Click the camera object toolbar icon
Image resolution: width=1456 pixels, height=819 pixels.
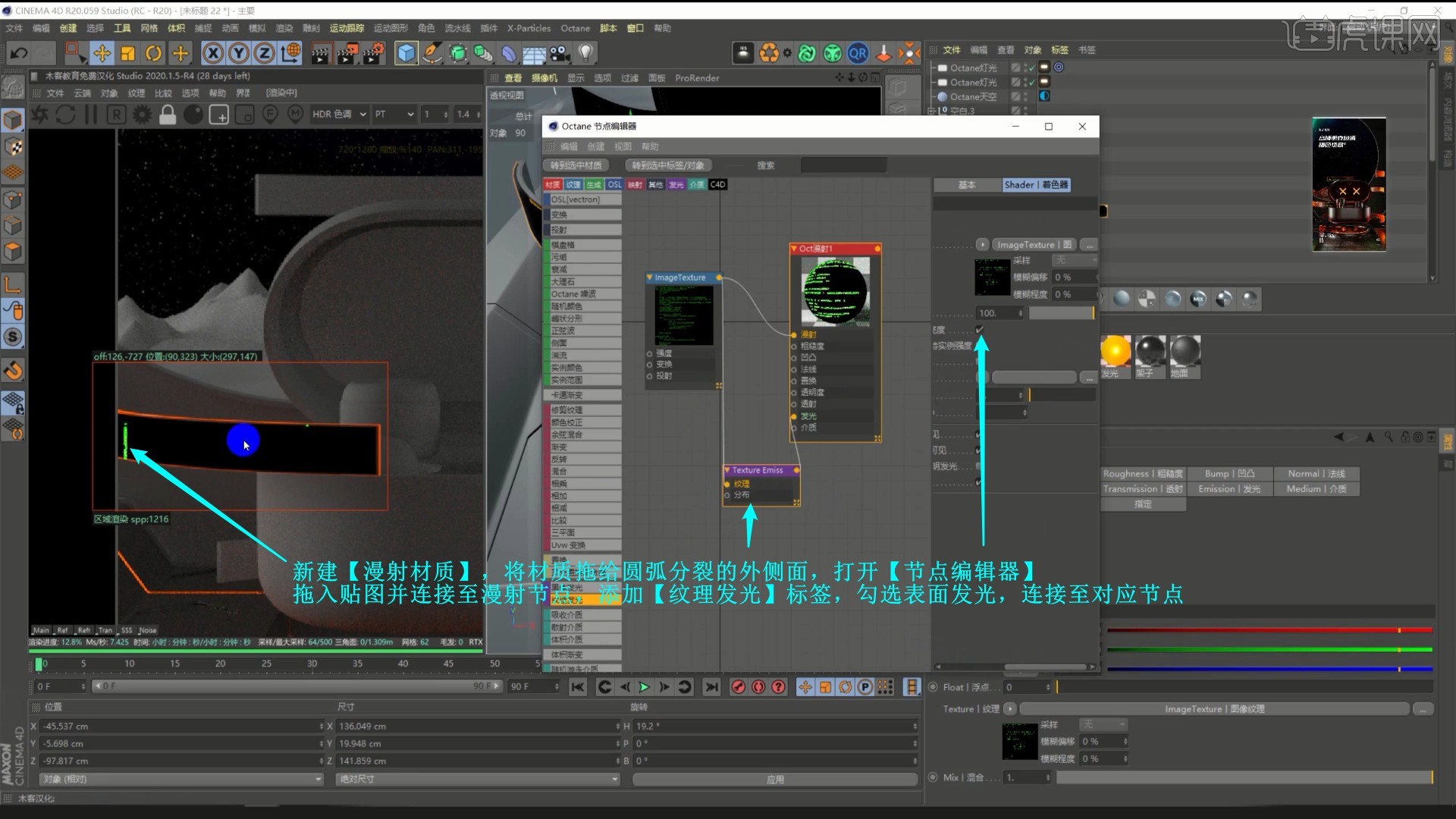560,53
